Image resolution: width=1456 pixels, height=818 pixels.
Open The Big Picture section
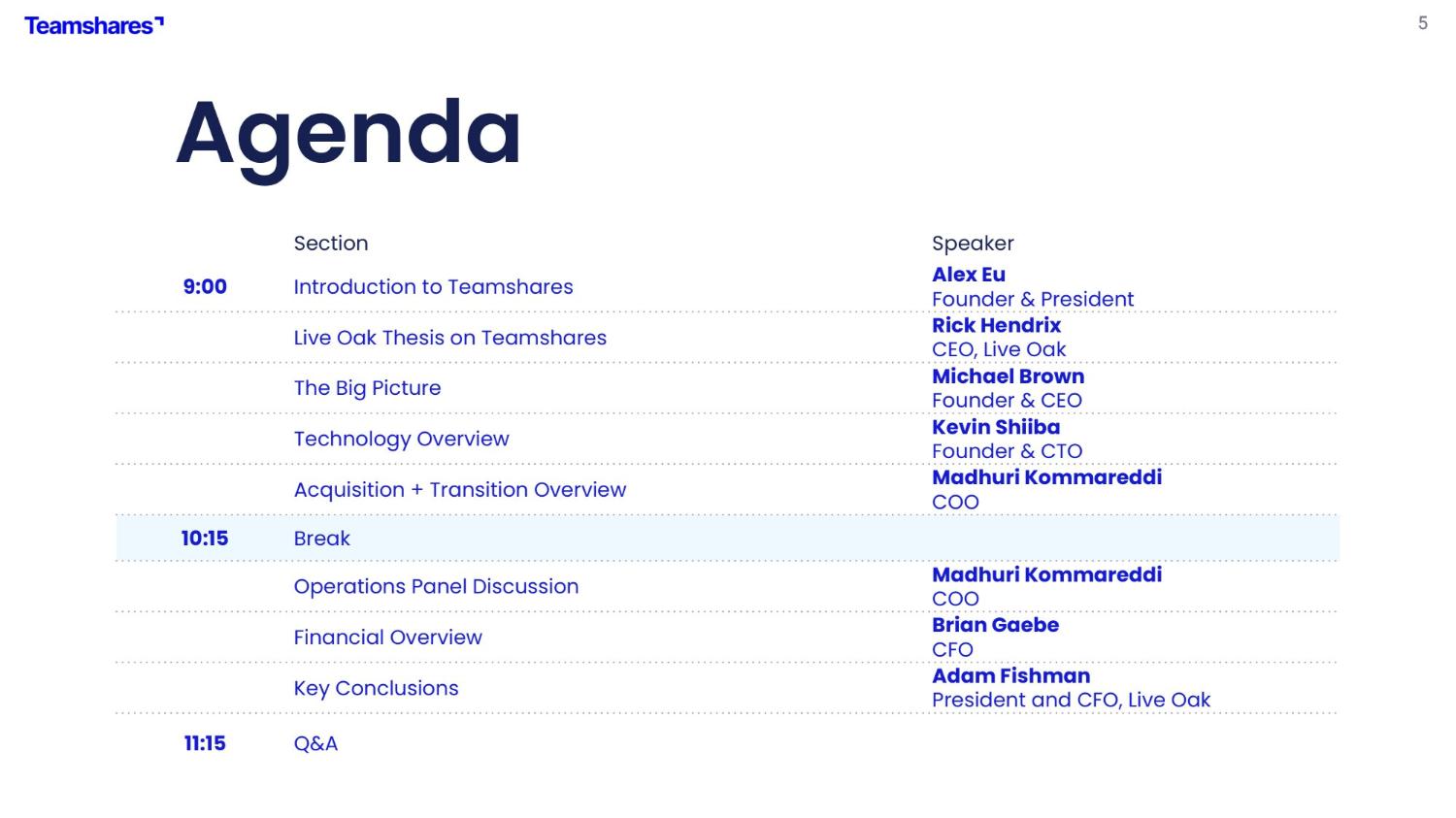(367, 388)
